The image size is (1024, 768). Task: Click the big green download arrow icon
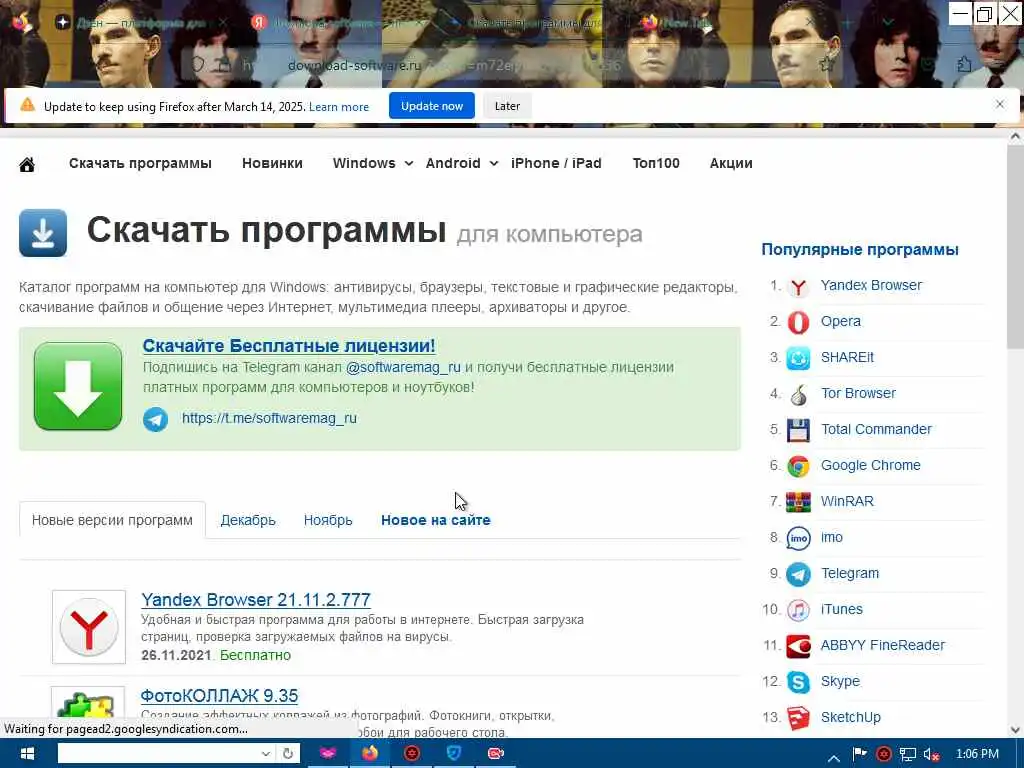78,386
